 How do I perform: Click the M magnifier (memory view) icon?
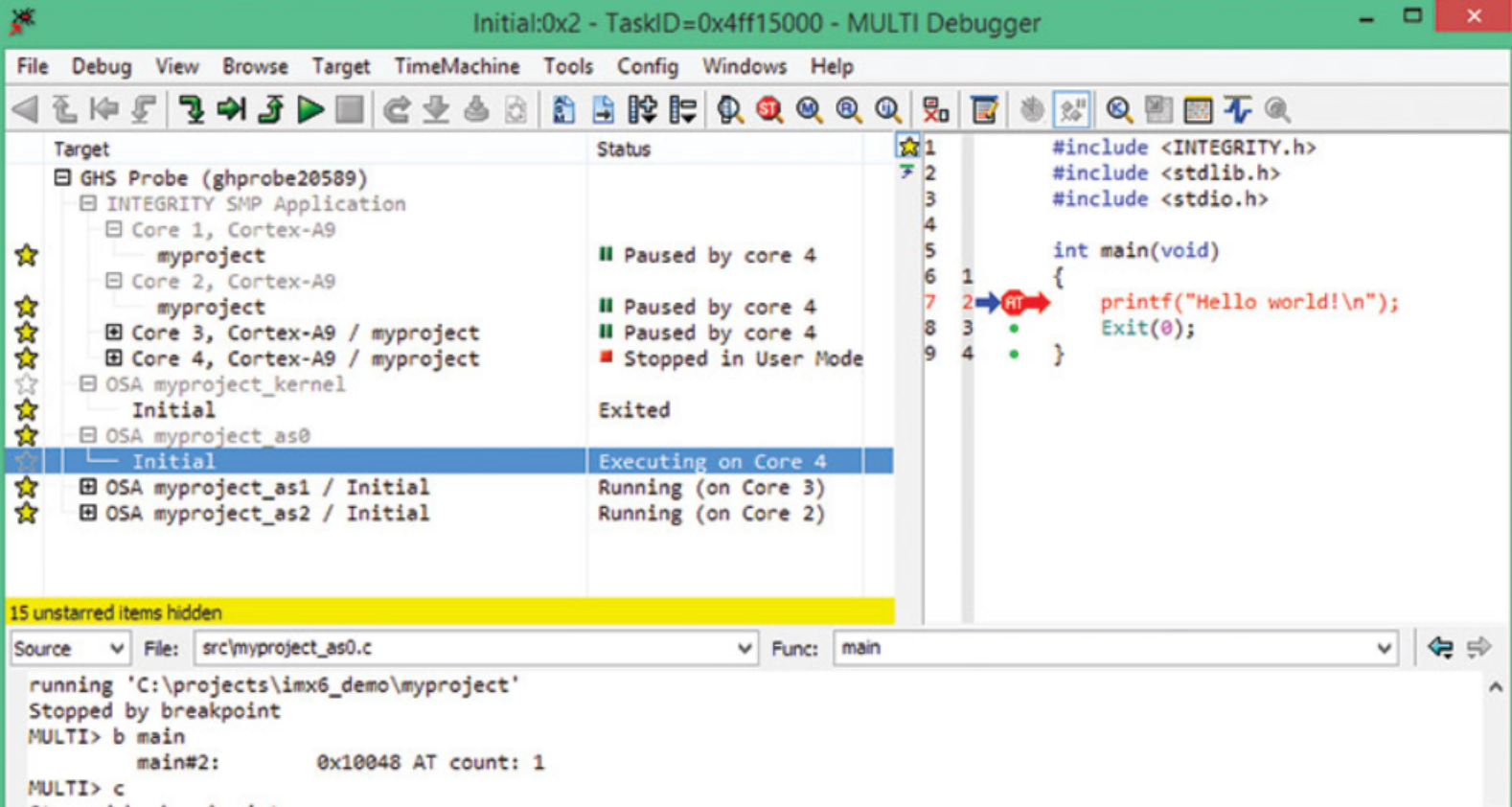tap(810, 109)
